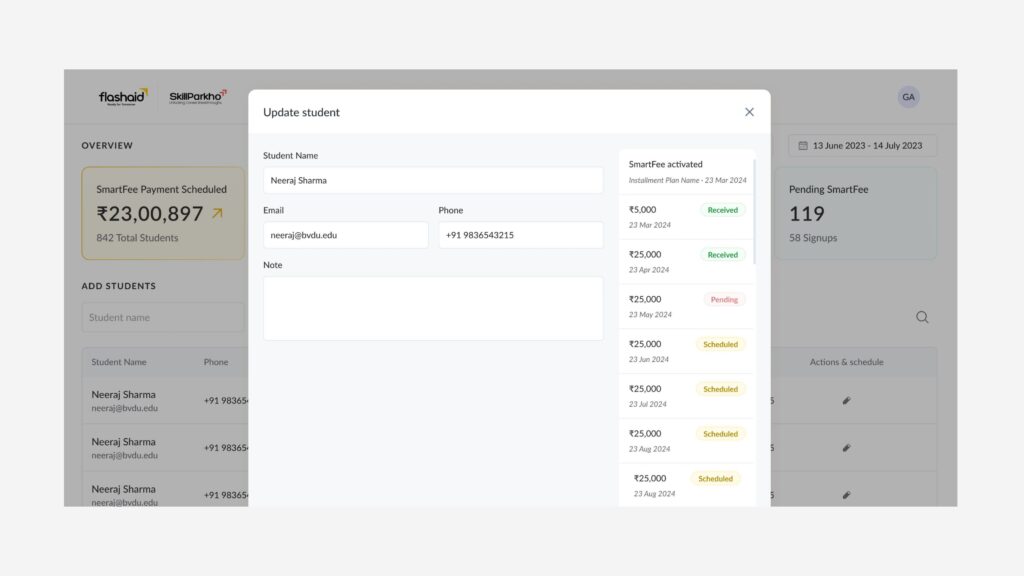The width and height of the screenshot is (1024, 576).
Task: Click the search magnifier icon
Action: coord(922,317)
